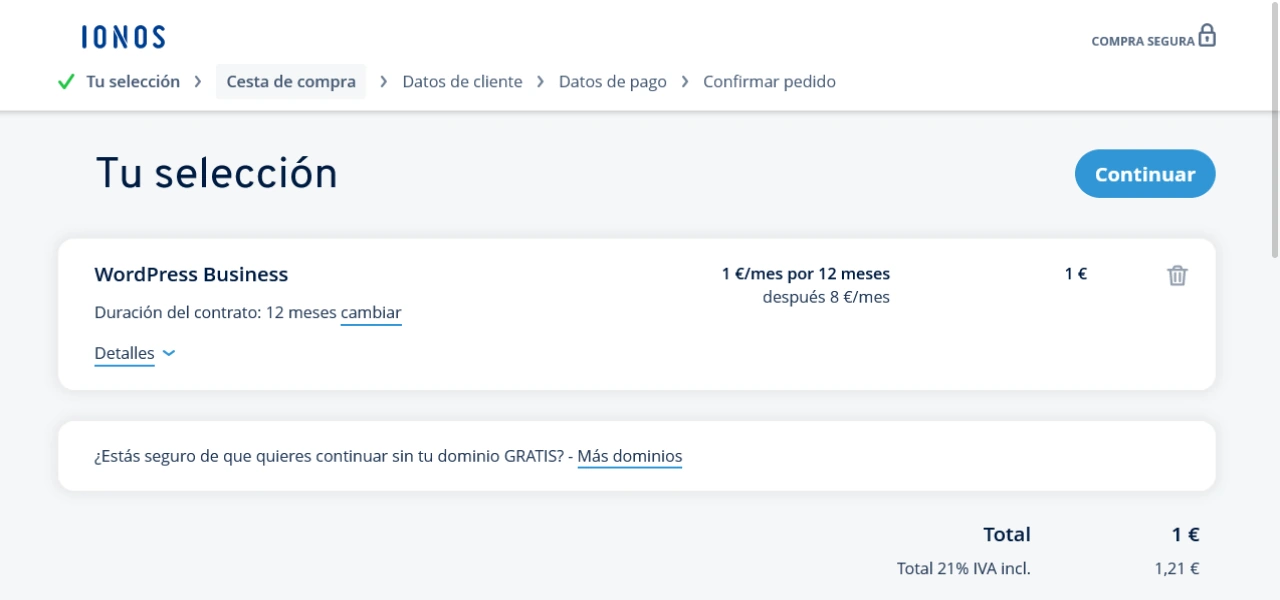Click the COMPRA SEGURA label
Screen dimensions: 1280x600
tap(1143, 42)
